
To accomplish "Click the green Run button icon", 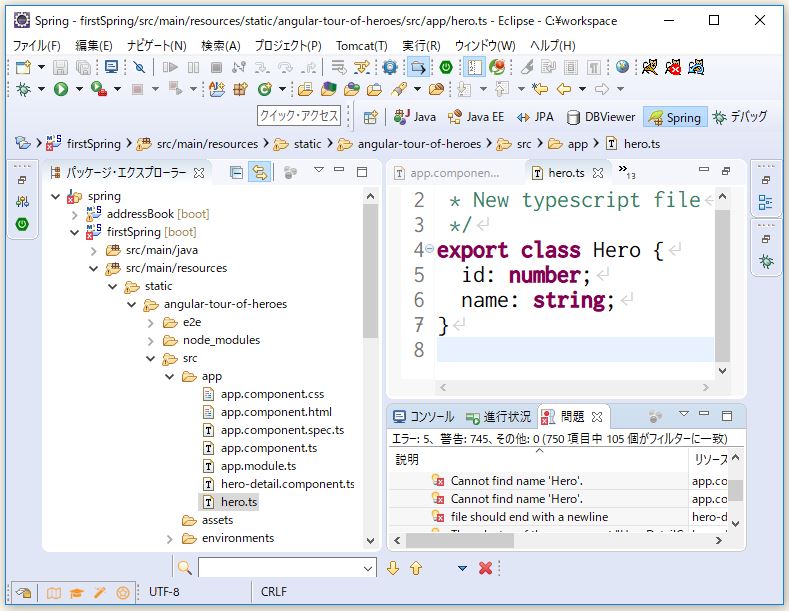I will [61, 89].
